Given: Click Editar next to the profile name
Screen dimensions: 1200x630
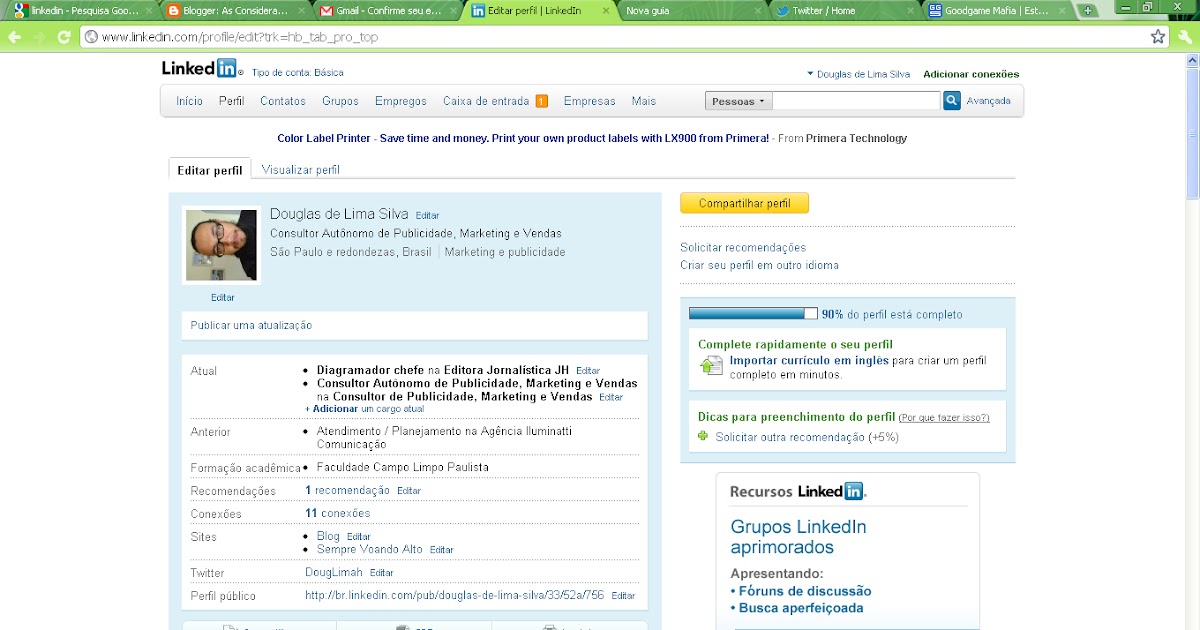Looking at the screenshot, I should point(427,215).
